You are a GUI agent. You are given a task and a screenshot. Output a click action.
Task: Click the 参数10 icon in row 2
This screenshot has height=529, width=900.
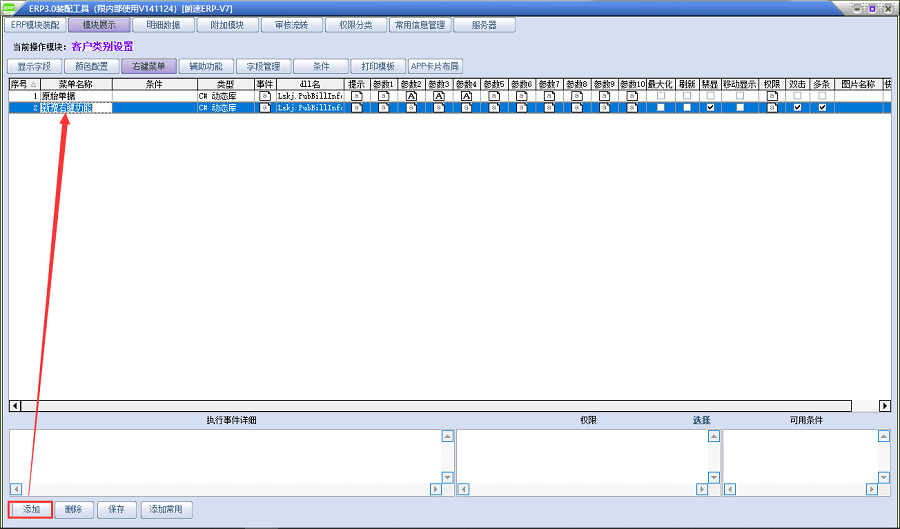[632, 108]
